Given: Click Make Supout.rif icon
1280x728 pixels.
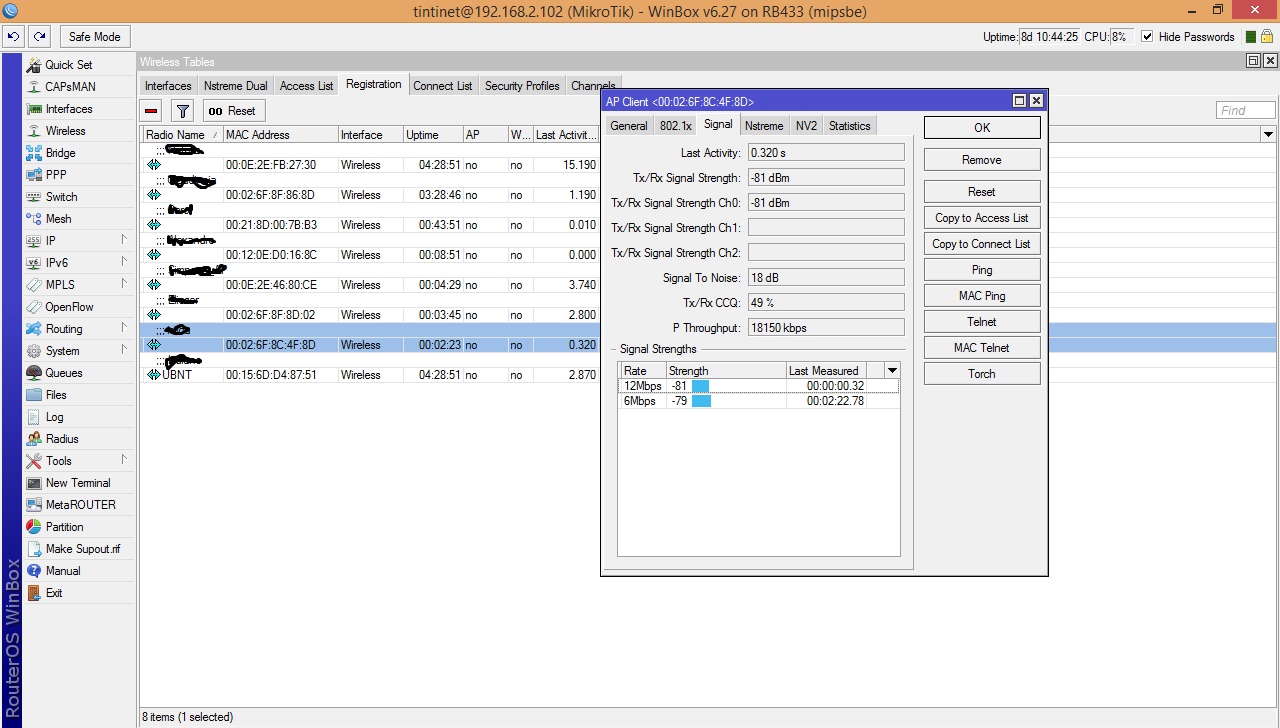Looking at the screenshot, I should point(34,549).
